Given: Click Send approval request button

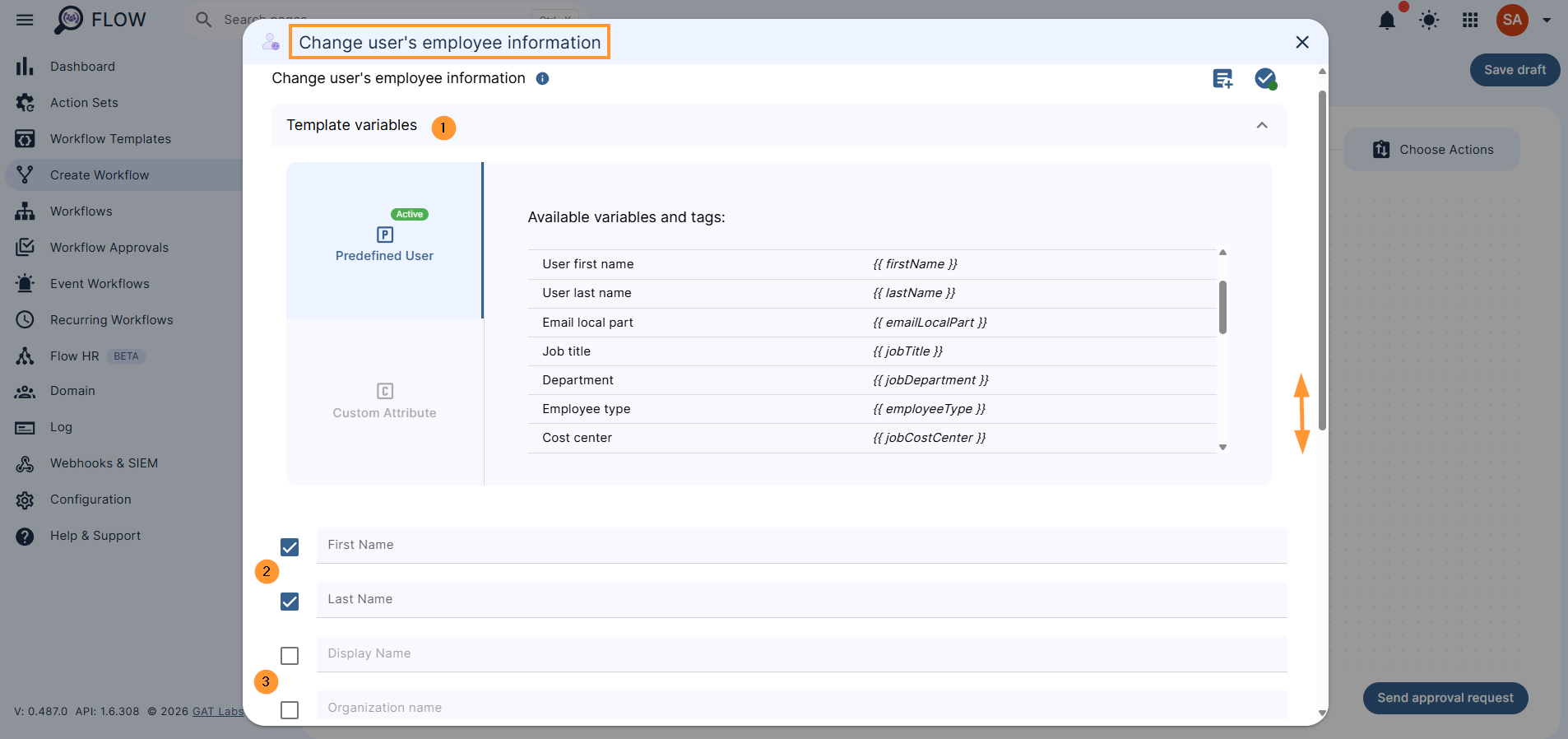Looking at the screenshot, I should 1445,698.
